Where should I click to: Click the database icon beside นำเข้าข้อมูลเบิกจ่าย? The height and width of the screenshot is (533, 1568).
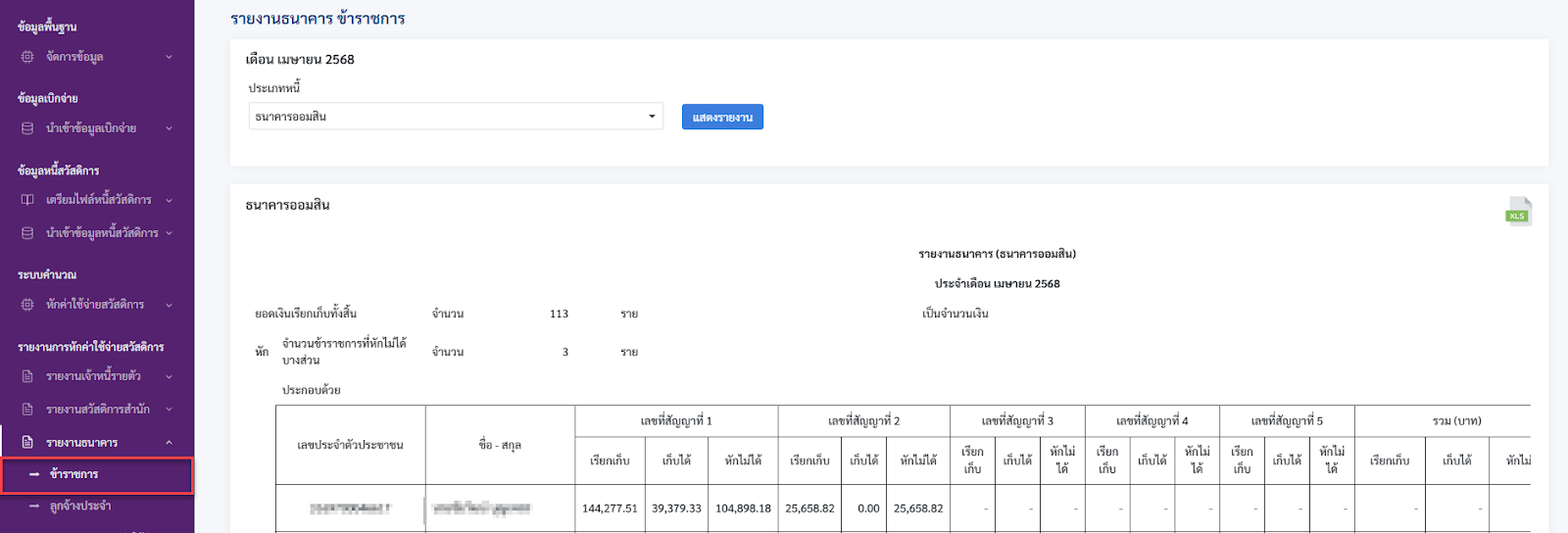tap(27, 128)
